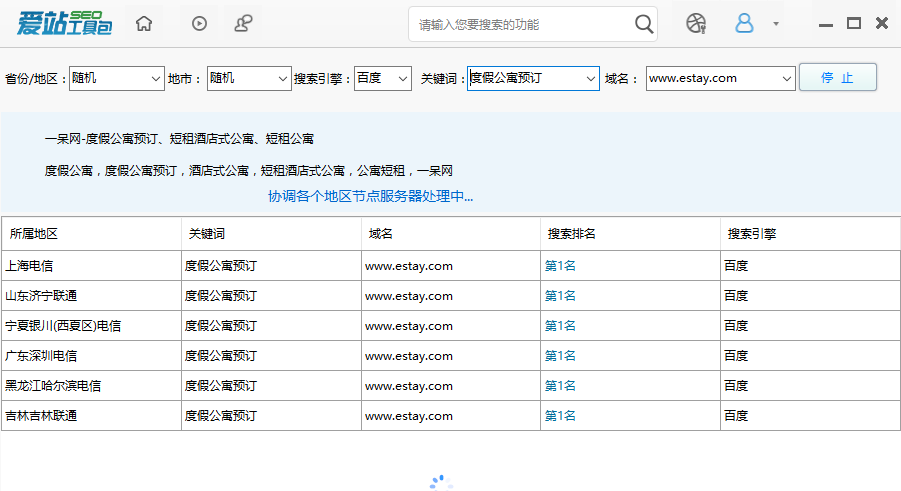Click the user account avatar icon
The image size is (901, 491).
[744, 23]
